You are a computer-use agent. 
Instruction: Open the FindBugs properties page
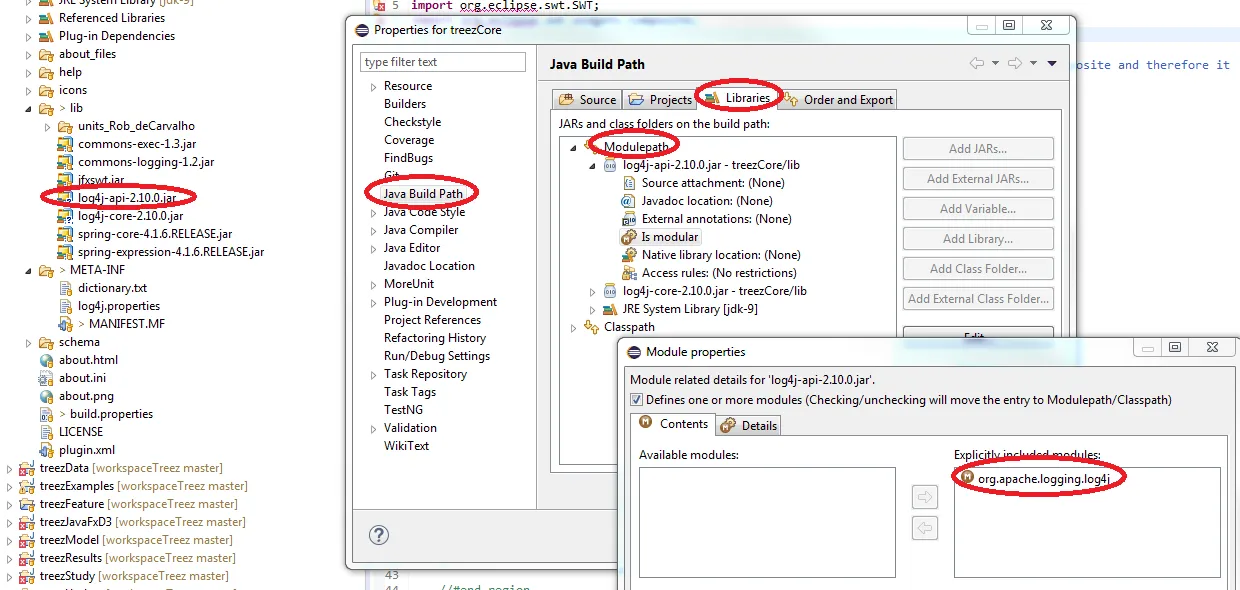click(408, 158)
